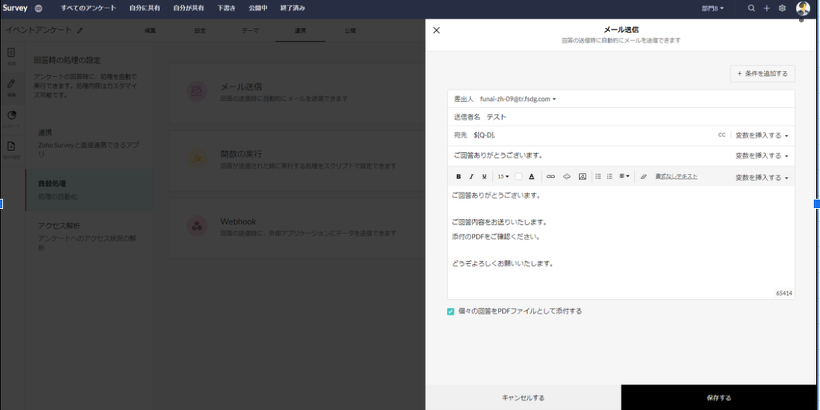
Task: Click the insert image icon
Action: pos(582,176)
